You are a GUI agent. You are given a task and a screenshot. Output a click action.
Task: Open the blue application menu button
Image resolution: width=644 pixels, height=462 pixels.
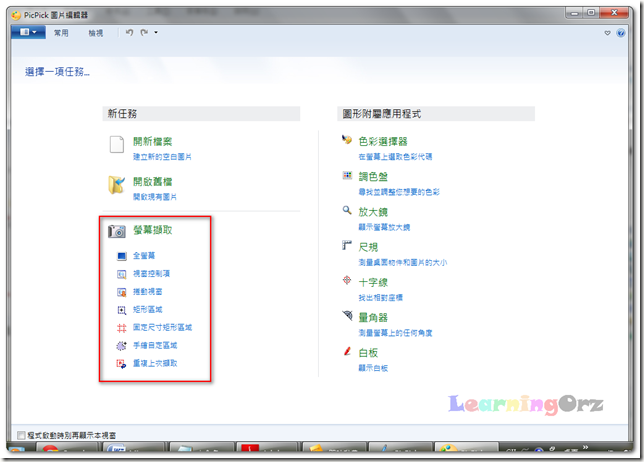tap(28, 32)
